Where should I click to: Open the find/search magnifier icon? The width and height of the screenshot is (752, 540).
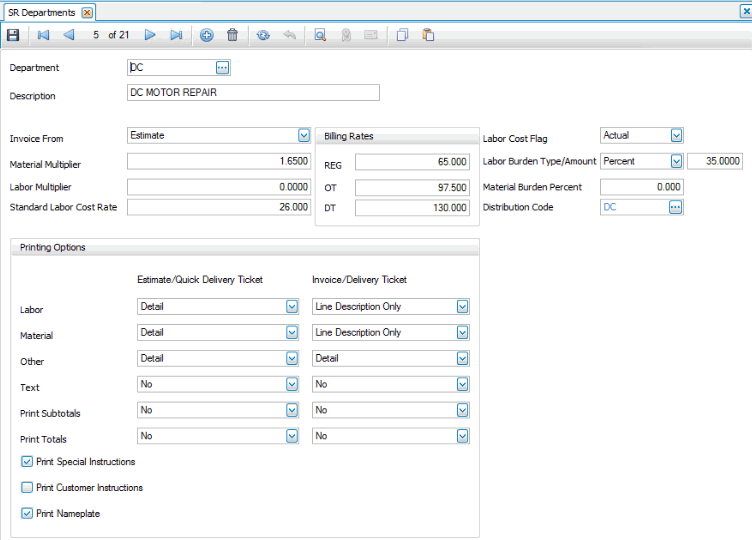(320, 35)
